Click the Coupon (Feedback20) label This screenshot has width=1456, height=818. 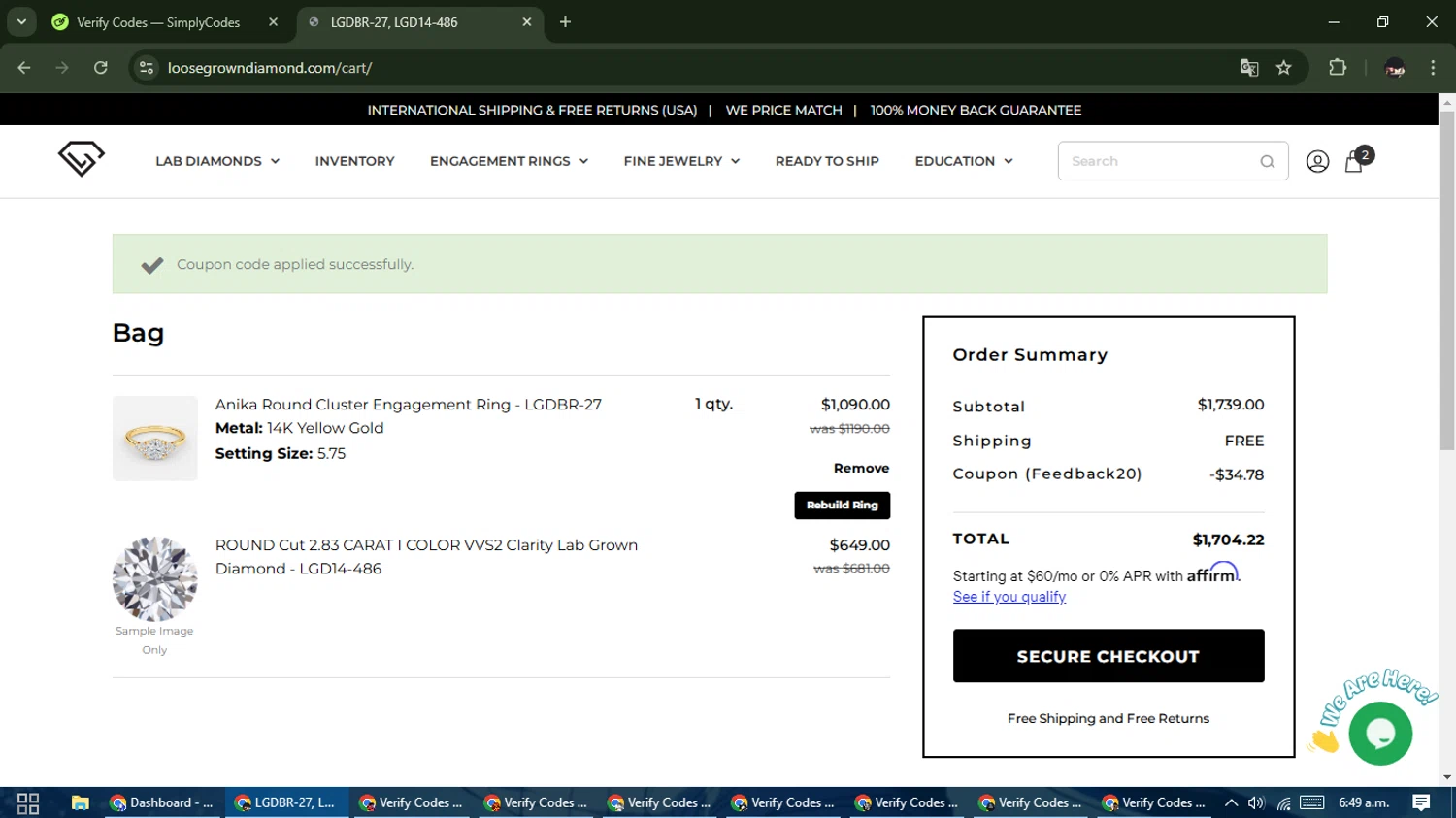coord(1047,474)
